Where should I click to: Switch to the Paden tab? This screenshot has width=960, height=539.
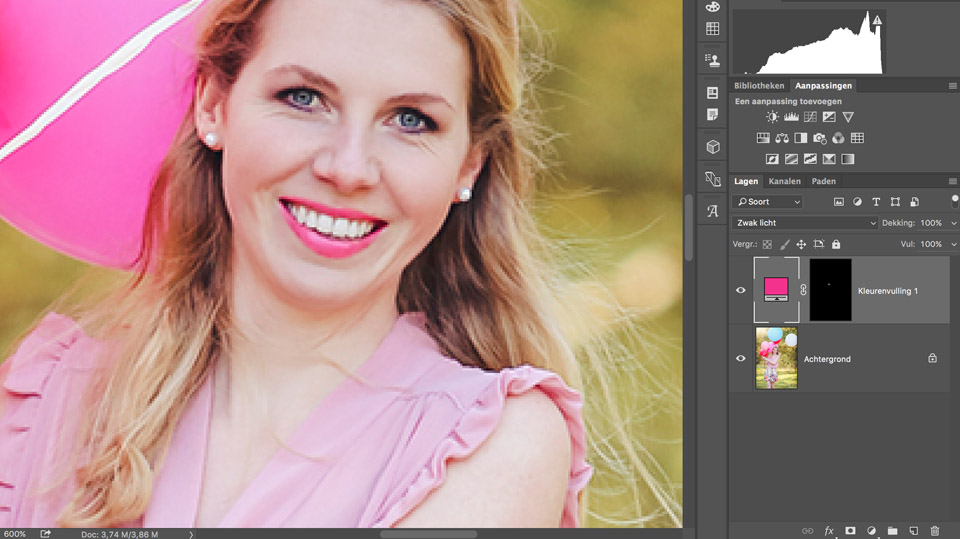pyautogui.click(x=823, y=181)
